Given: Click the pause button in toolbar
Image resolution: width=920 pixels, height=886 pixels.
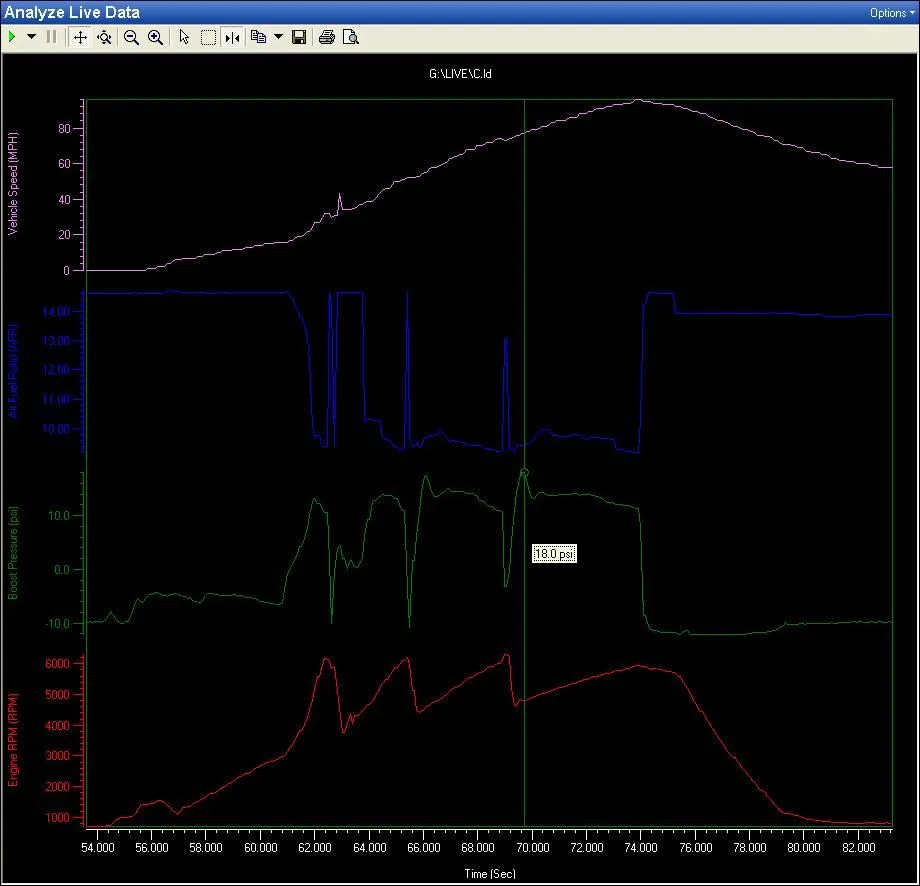Looking at the screenshot, I should pos(51,37).
